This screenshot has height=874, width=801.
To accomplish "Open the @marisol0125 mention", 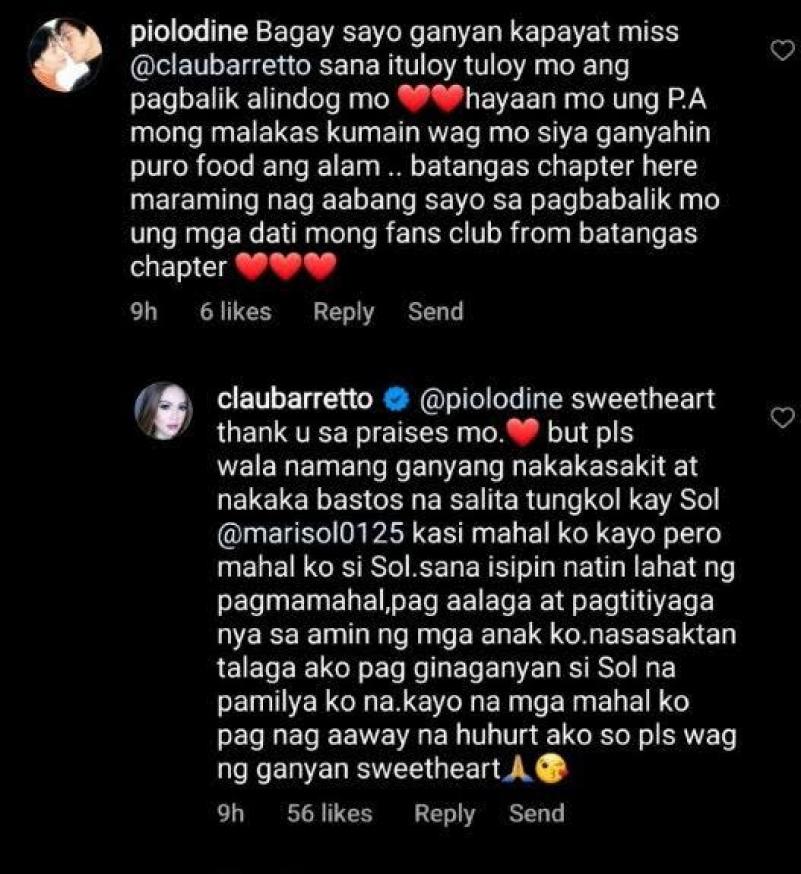I will (x=310, y=534).
